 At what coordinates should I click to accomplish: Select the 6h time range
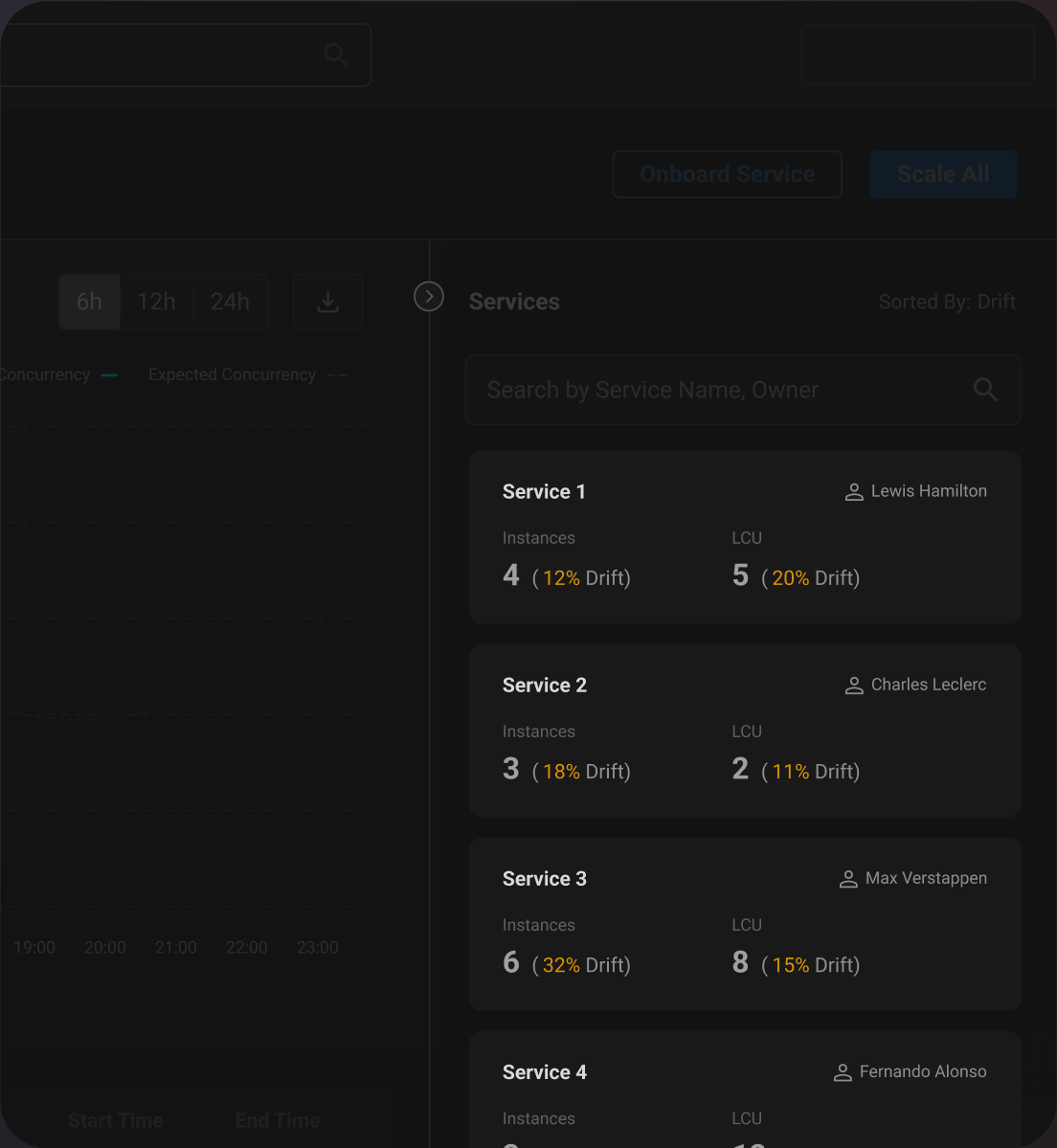pyautogui.click(x=88, y=302)
